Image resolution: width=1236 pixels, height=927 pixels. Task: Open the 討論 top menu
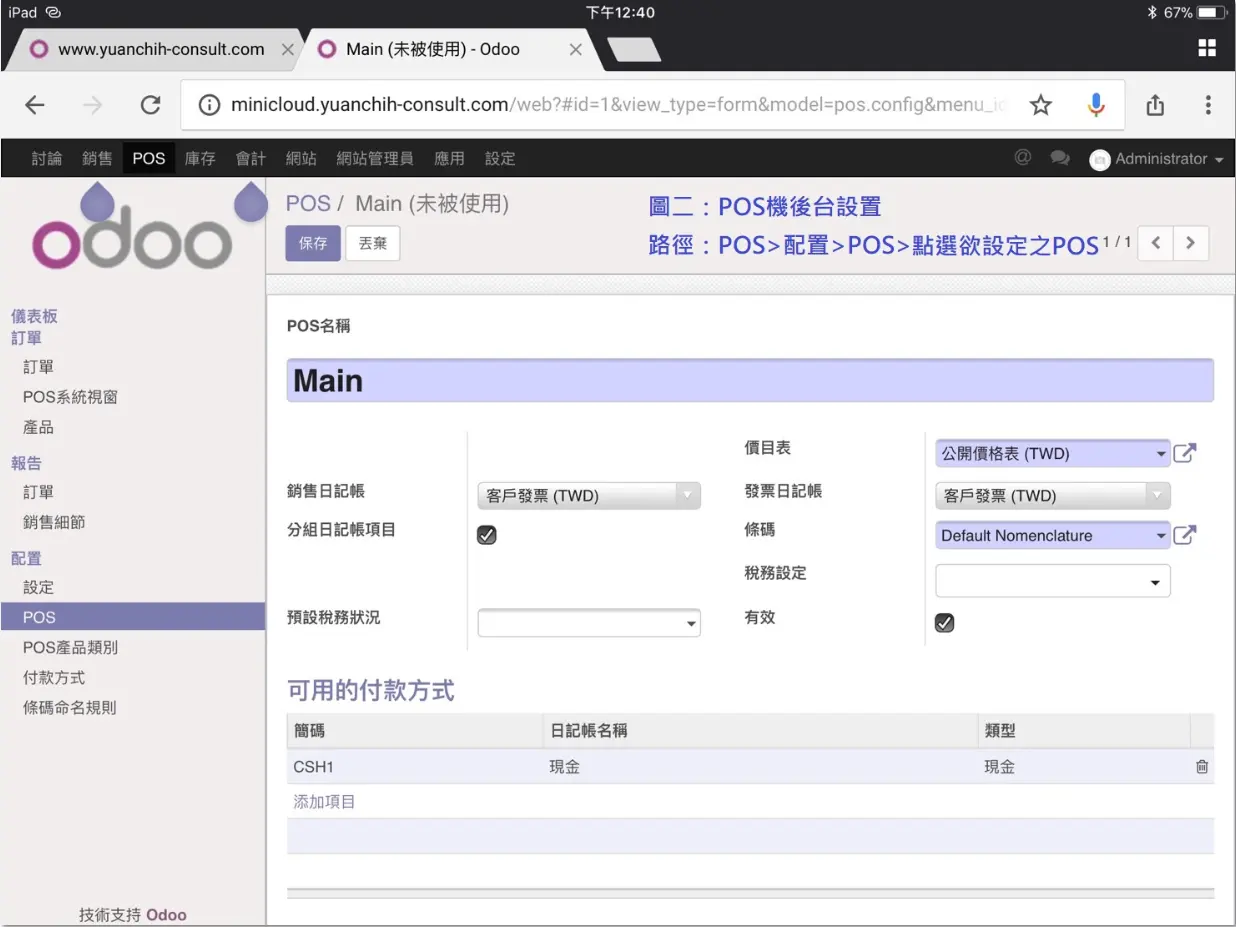(x=46, y=158)
